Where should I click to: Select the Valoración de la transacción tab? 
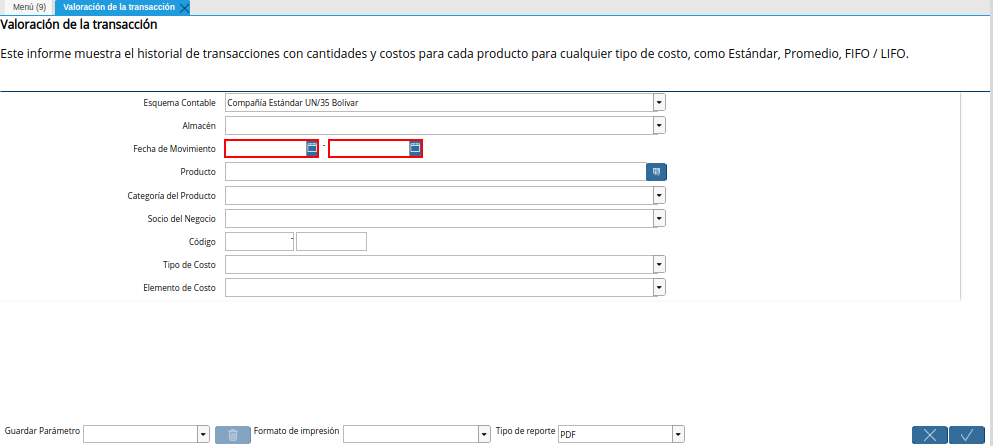point(118,7)
